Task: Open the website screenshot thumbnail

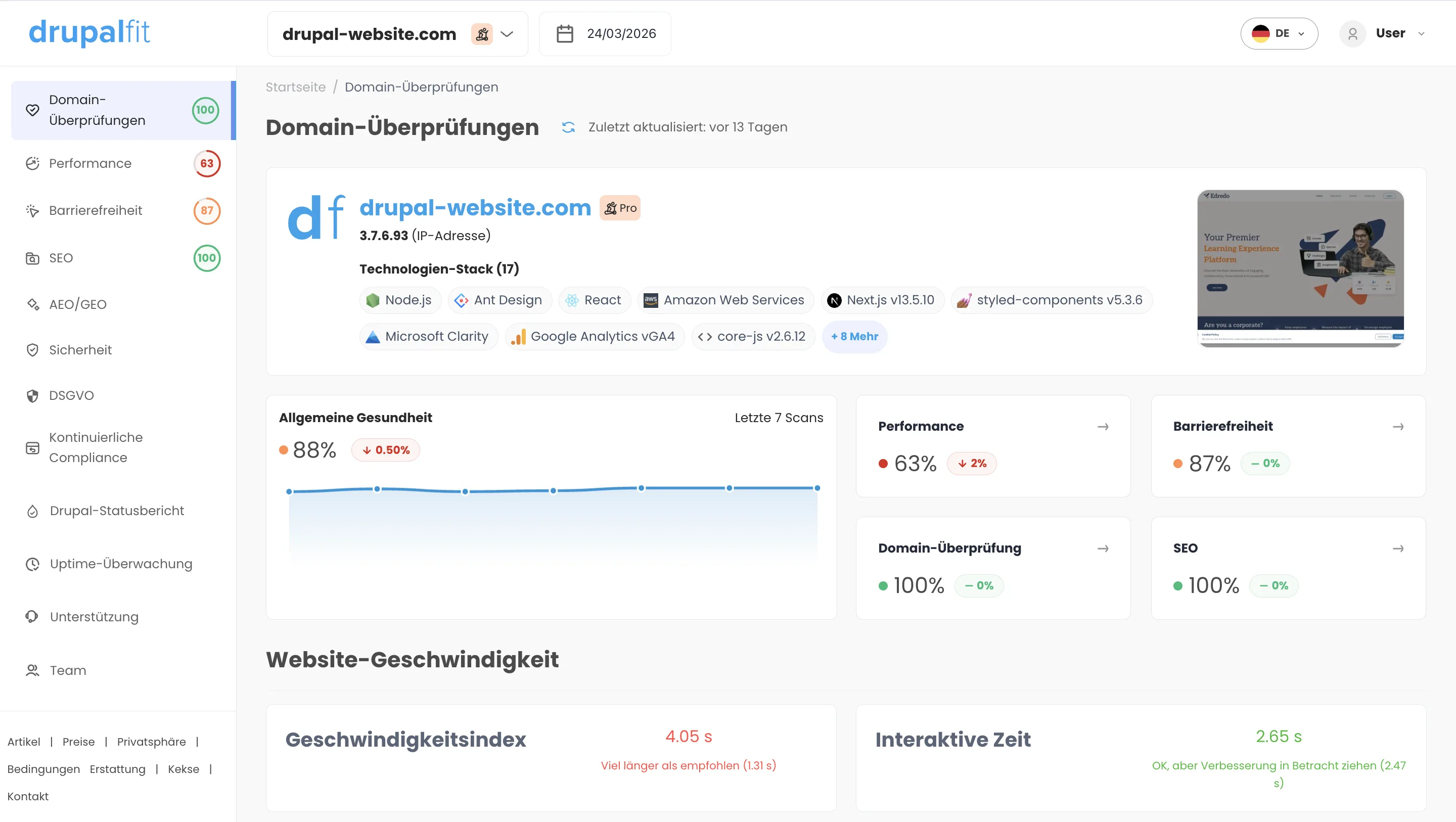Action: click(x=1300, y=268)
